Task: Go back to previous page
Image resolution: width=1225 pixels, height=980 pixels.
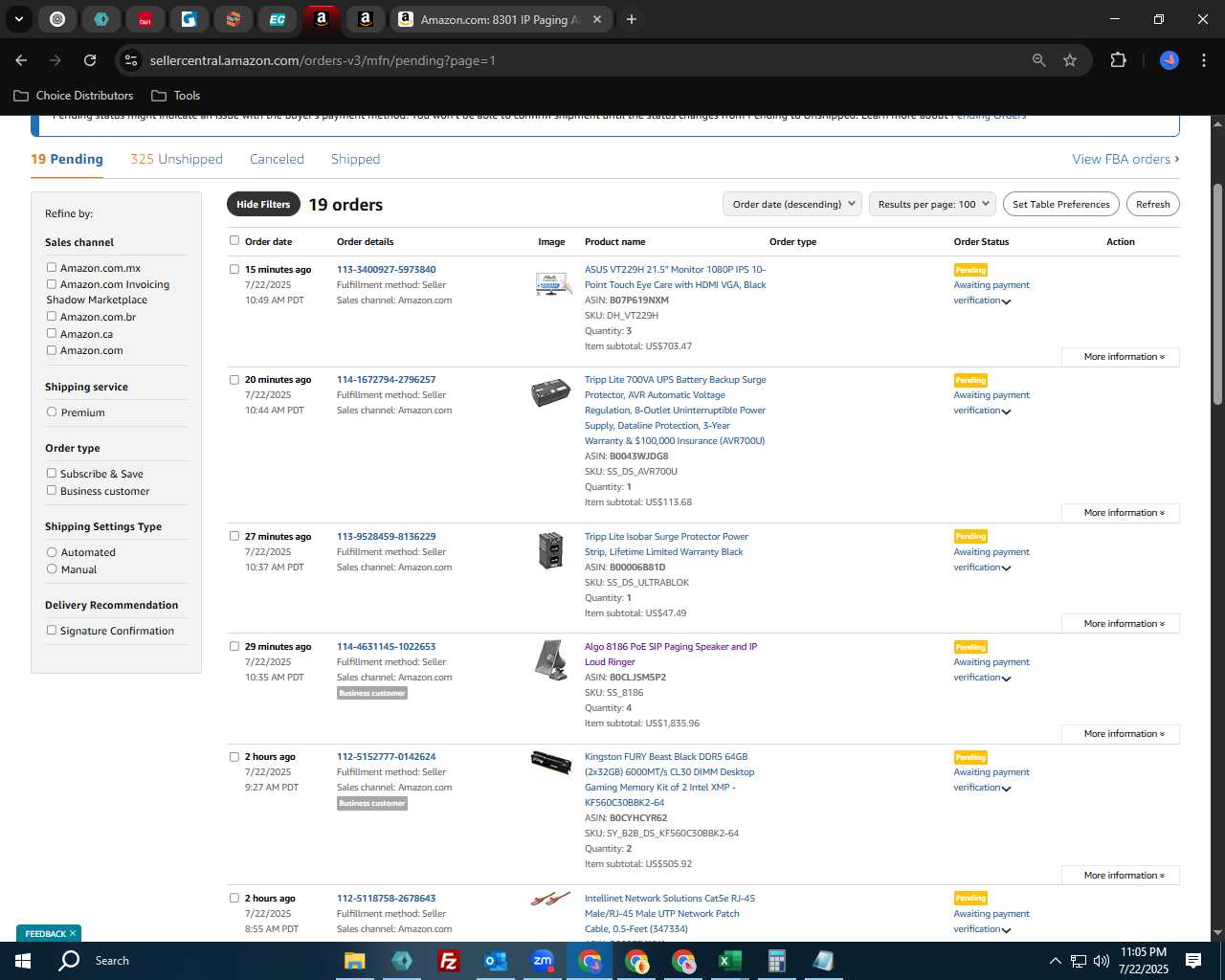Action: click(x=21, y=60)
